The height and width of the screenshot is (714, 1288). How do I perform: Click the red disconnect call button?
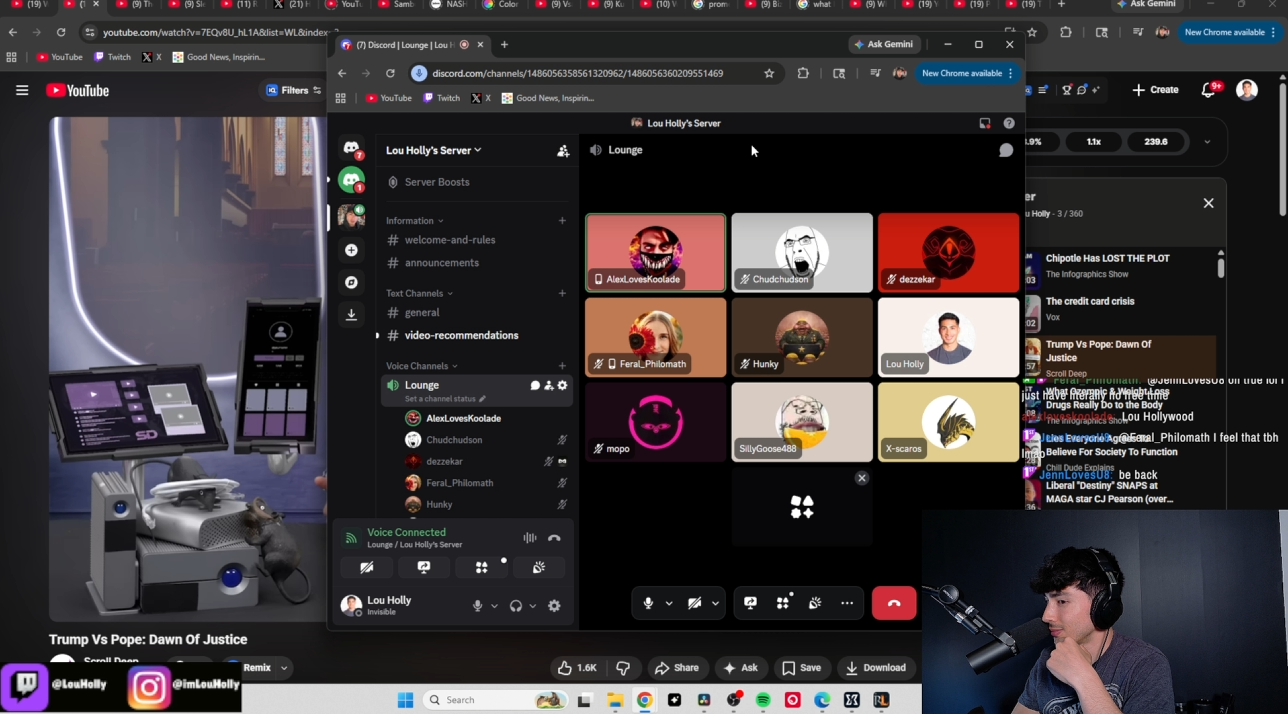tap(894, 603)
